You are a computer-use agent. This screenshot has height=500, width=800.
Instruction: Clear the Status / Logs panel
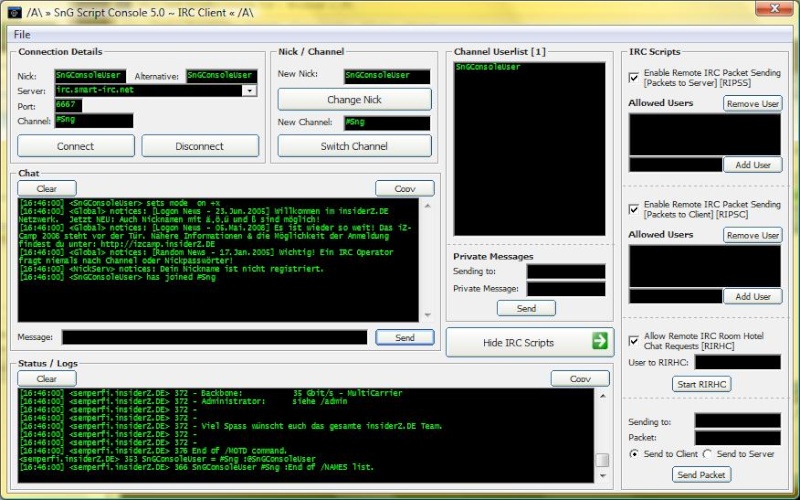pos(46,379)
